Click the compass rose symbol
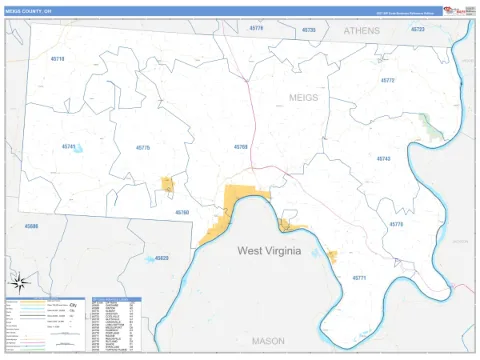The width and height of the screenshot is (480, 360). coord(20,283)
